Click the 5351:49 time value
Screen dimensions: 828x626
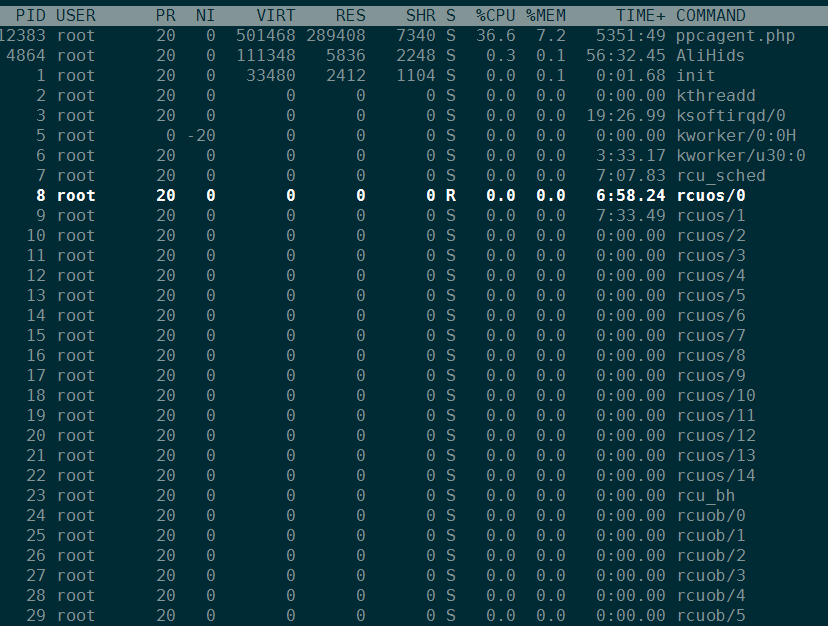(631, 35)
